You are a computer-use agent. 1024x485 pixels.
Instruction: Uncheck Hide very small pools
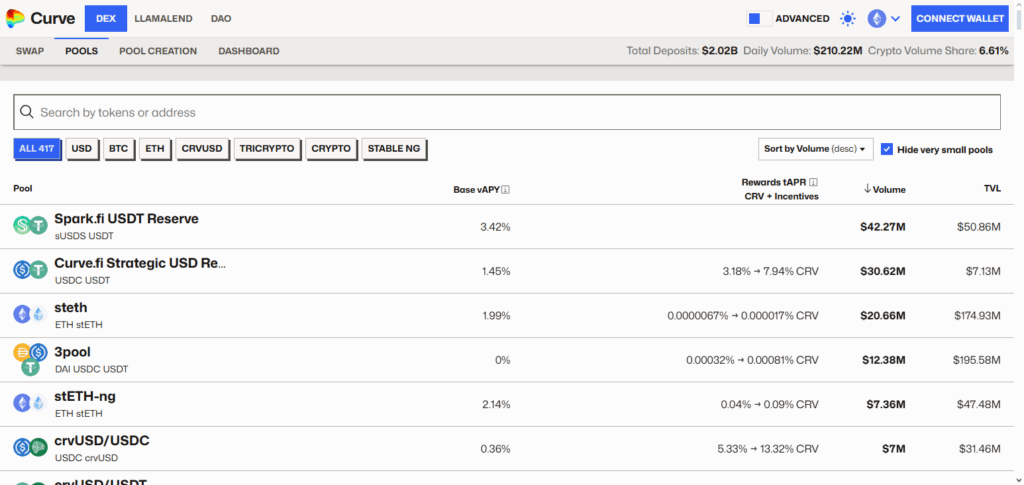point(887,149)
